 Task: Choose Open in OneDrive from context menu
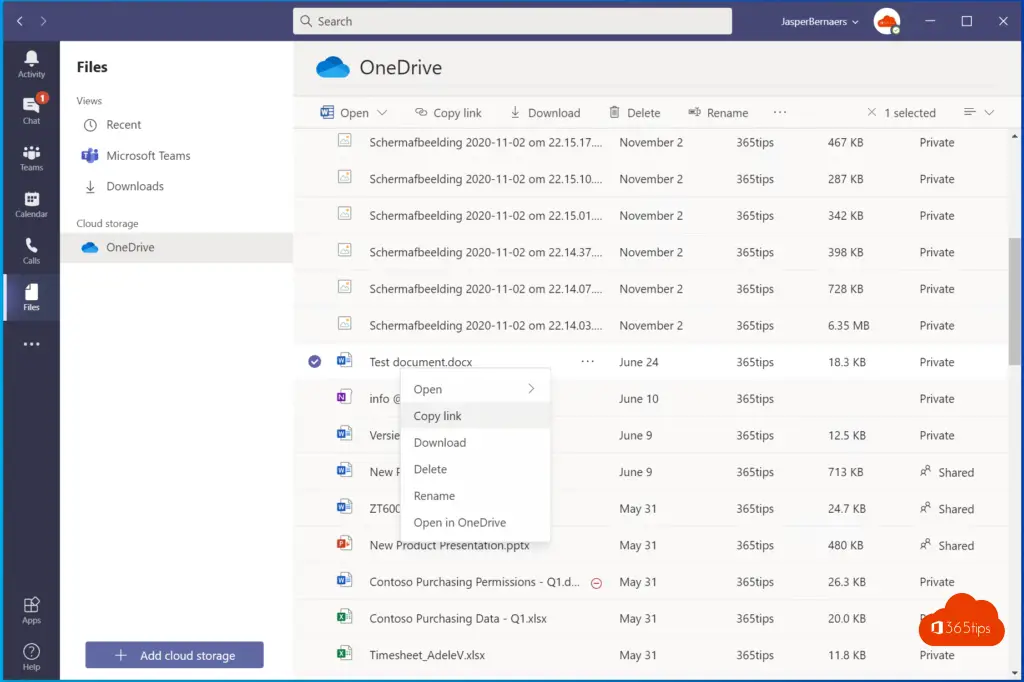[475, 523]
